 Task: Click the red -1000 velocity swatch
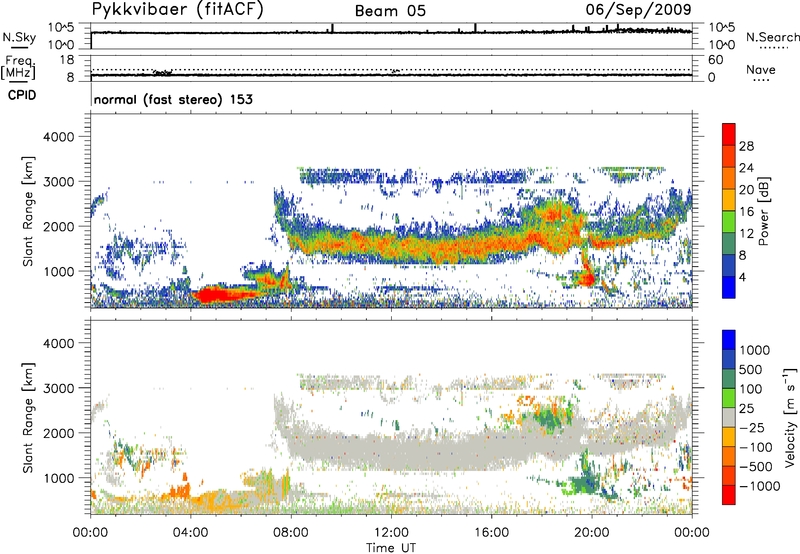(x=729, y=495)
